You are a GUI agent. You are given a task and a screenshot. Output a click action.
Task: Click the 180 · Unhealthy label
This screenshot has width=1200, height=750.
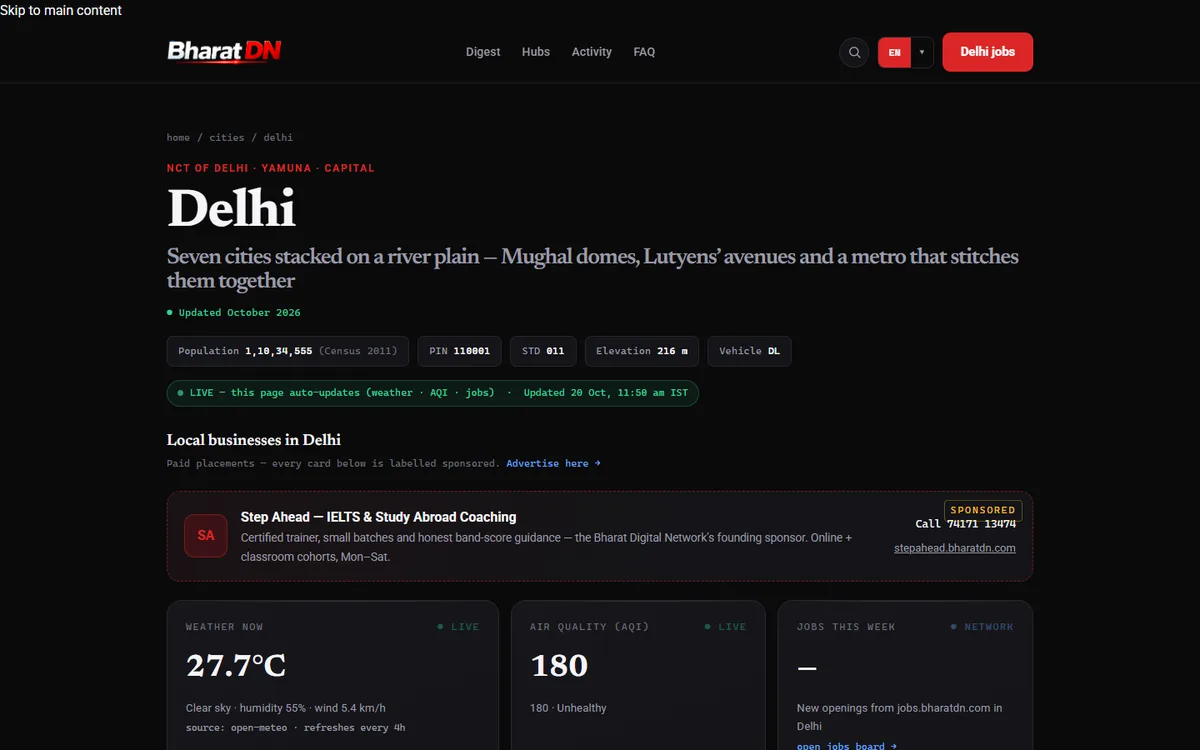tap(568, 708)
